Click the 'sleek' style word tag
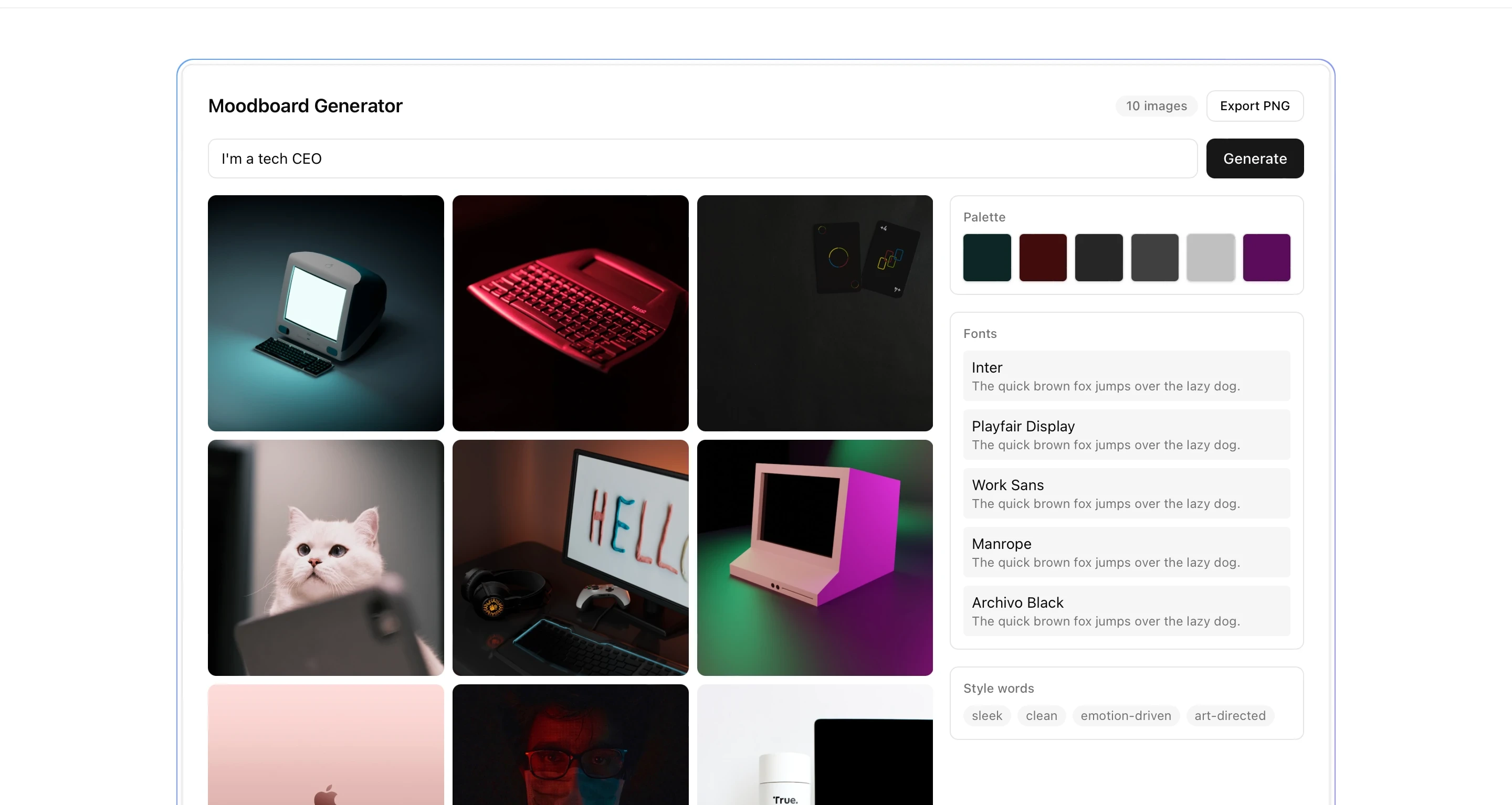The image size is (1512, 805). tap(986, 715)
